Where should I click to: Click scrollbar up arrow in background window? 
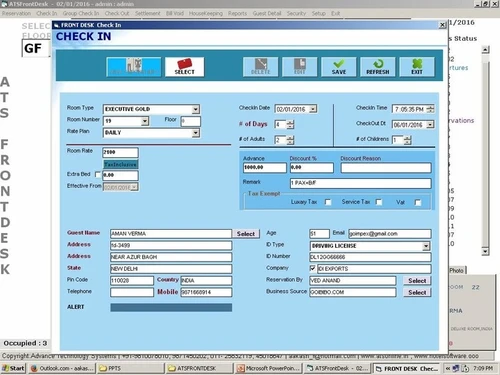(x=486, y=50)
